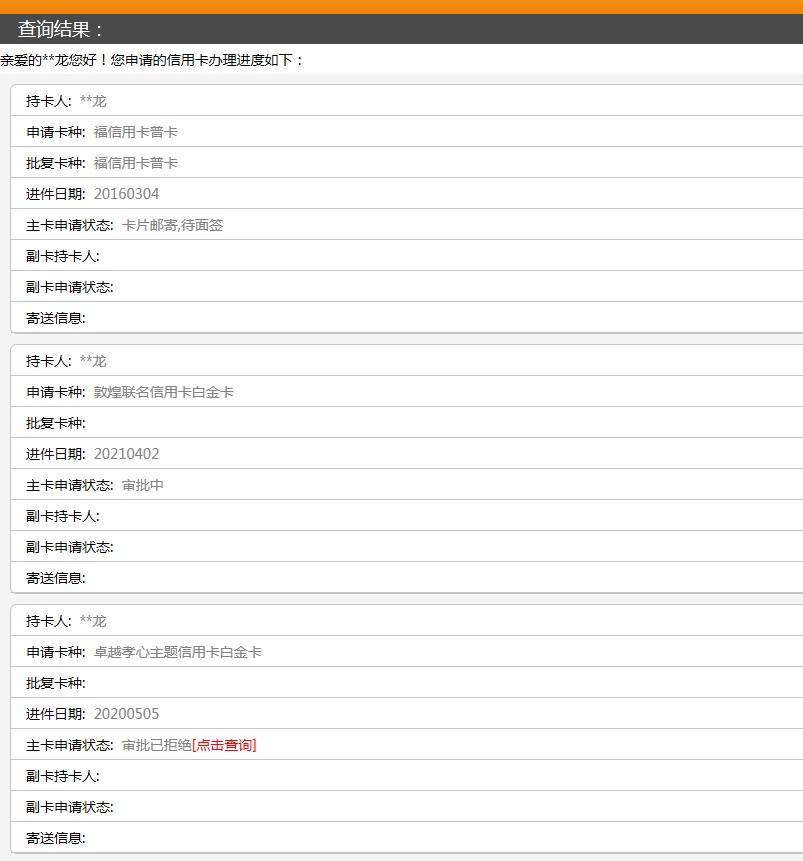Click the 进件日期 label beside 20210402

click(x=55, y=454)
